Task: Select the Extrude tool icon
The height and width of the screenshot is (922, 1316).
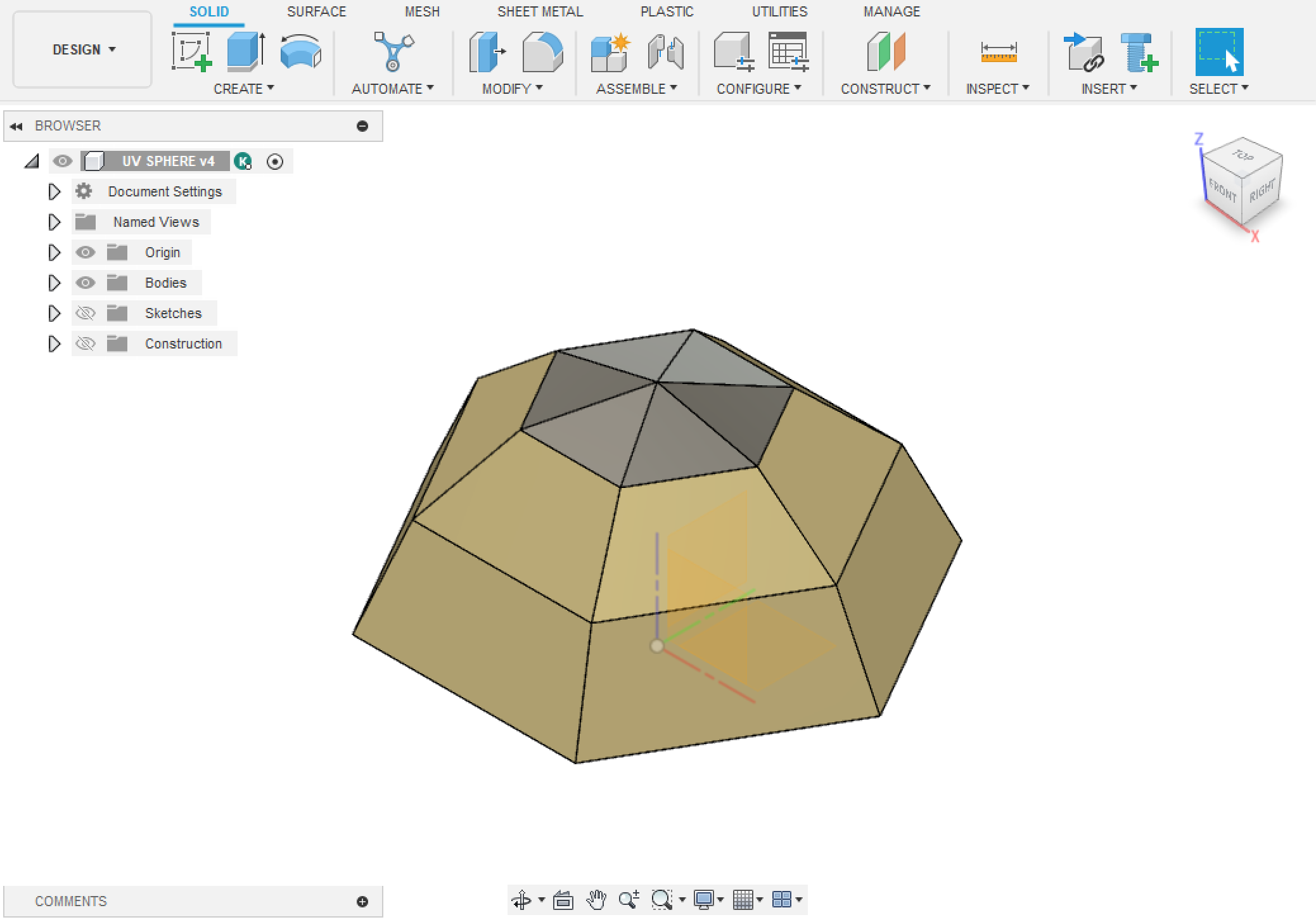Action: tap(246, 51)
